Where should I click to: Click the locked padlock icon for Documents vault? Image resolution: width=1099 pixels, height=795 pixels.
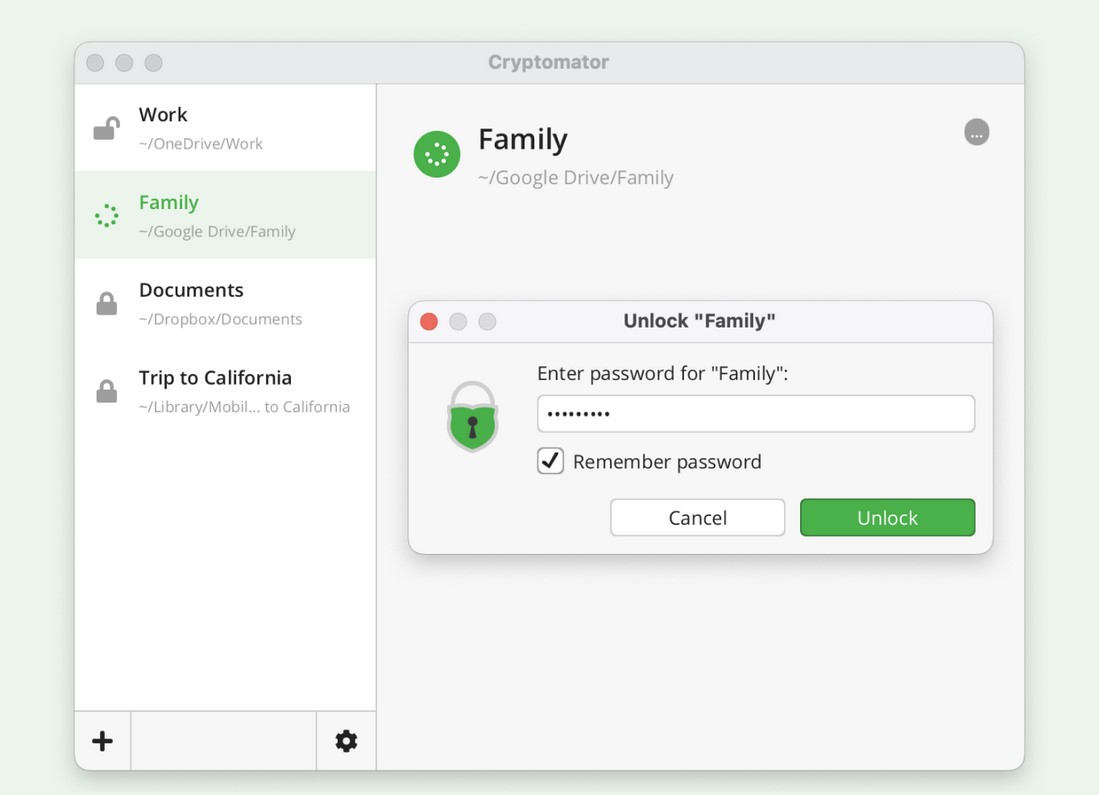(x=106, y=301)
